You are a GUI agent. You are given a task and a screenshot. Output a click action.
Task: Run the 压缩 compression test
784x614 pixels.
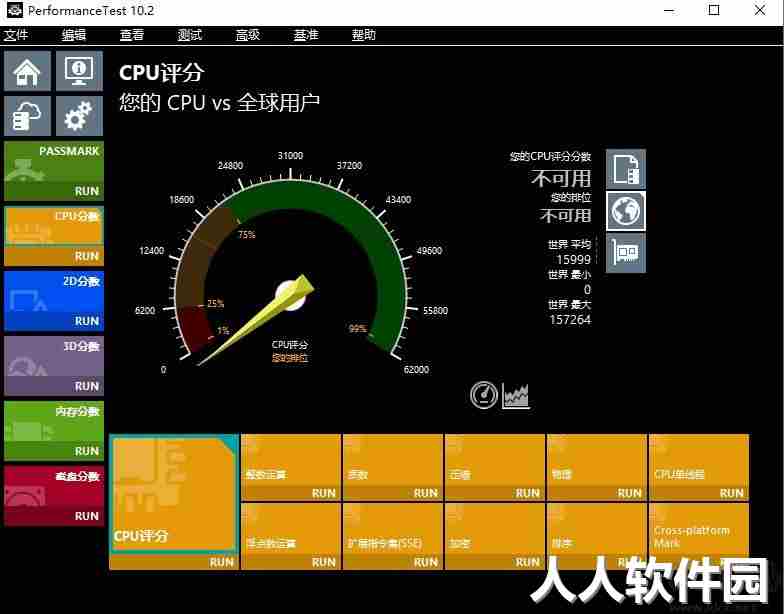click(x=528, y=494)
